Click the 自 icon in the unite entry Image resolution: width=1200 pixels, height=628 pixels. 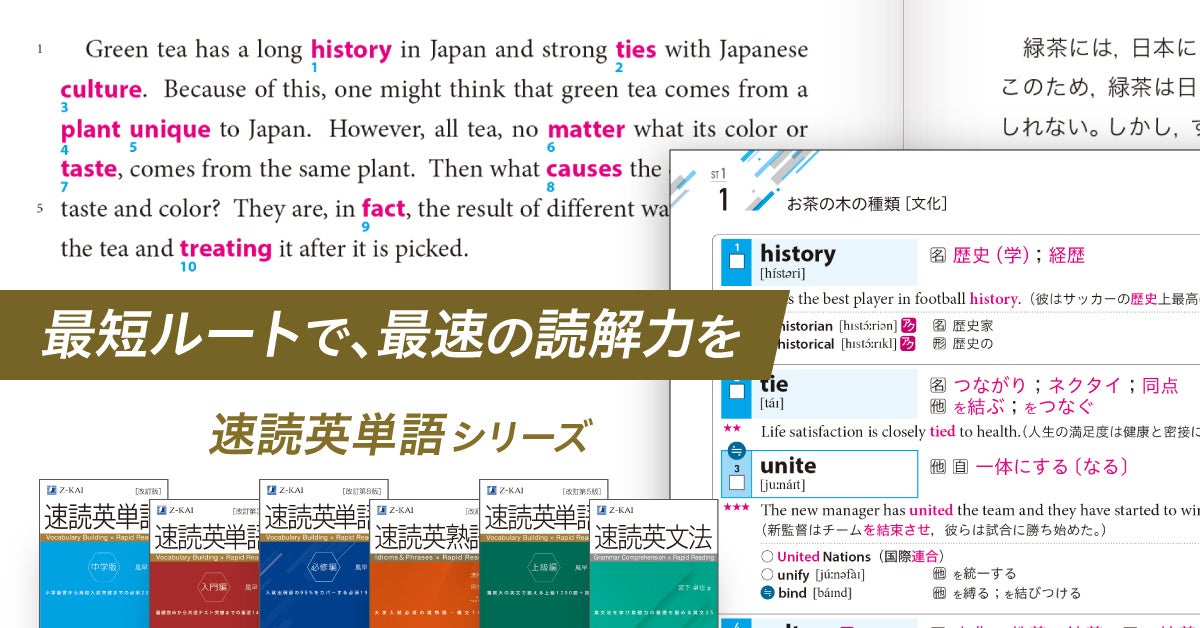tap(959, 467)
